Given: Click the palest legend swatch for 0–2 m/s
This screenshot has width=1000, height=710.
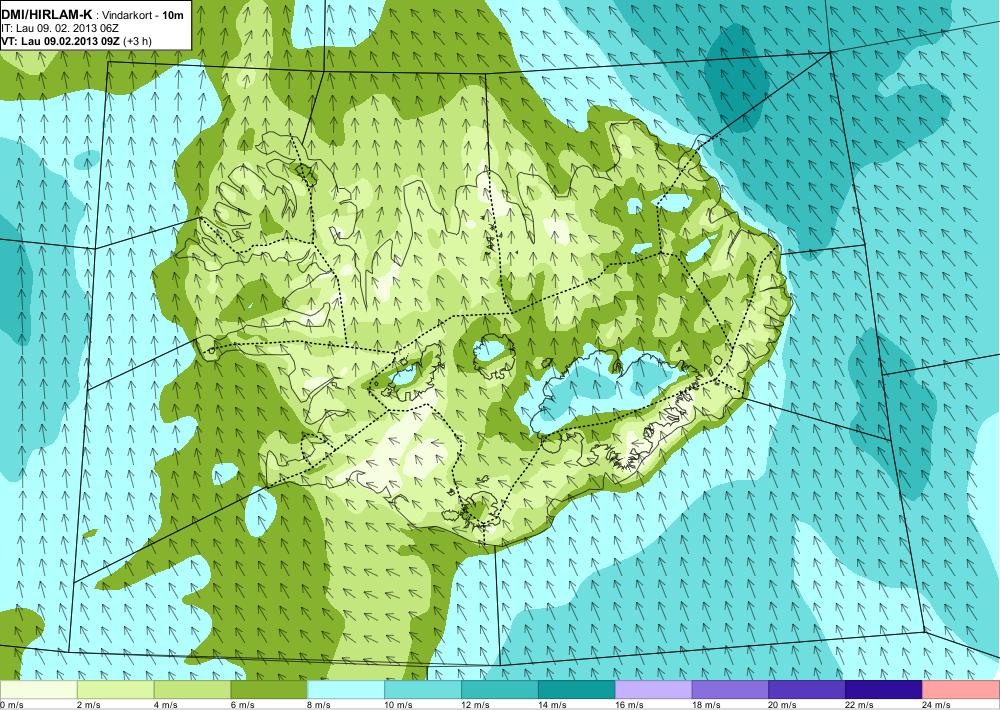Looking at the screenshot, I should point(38,690).
